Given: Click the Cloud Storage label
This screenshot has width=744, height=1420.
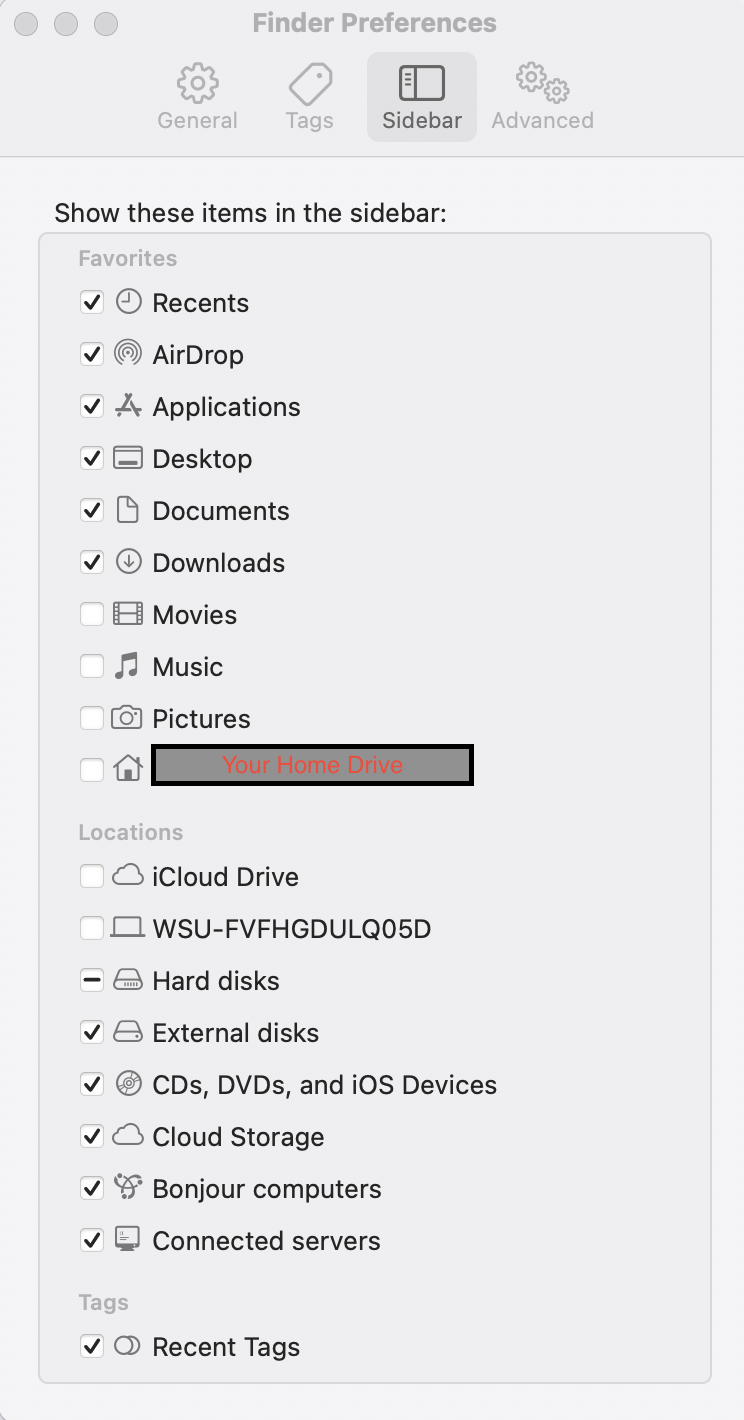Looking at the screenshot, I should click(x=238, y=1137).
